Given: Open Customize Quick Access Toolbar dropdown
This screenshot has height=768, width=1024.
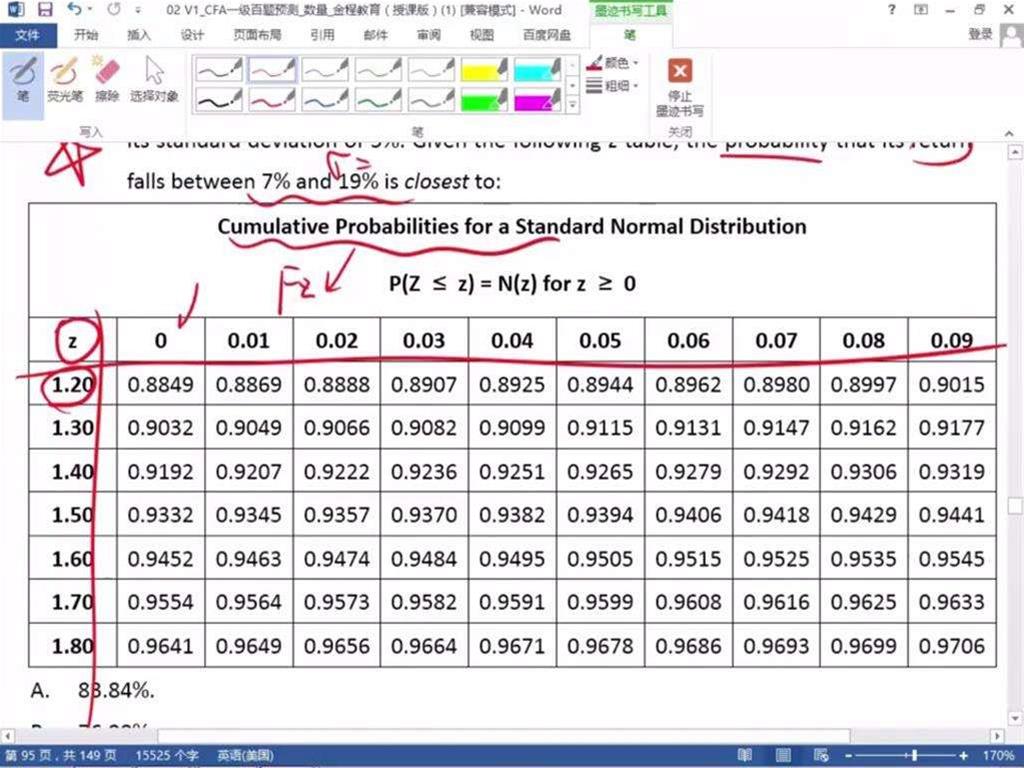Looking at the screenshot, I should click(x=138, y=10).
